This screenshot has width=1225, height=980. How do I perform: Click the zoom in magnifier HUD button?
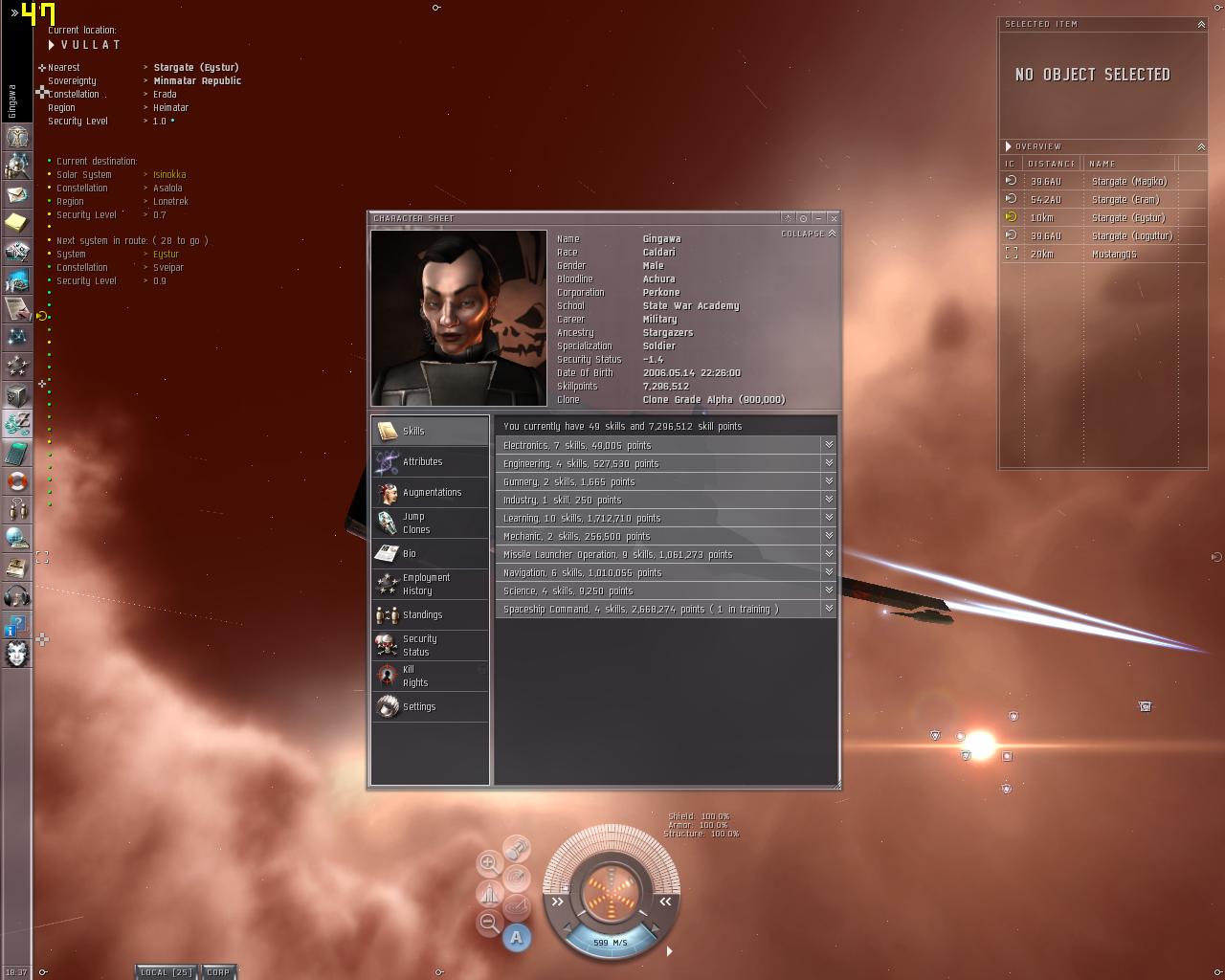pyautogui.click(x=489, y=863)
